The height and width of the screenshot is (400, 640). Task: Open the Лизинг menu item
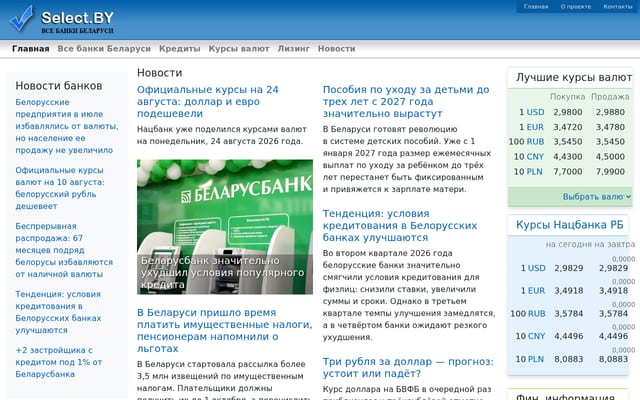coord(293,49)
